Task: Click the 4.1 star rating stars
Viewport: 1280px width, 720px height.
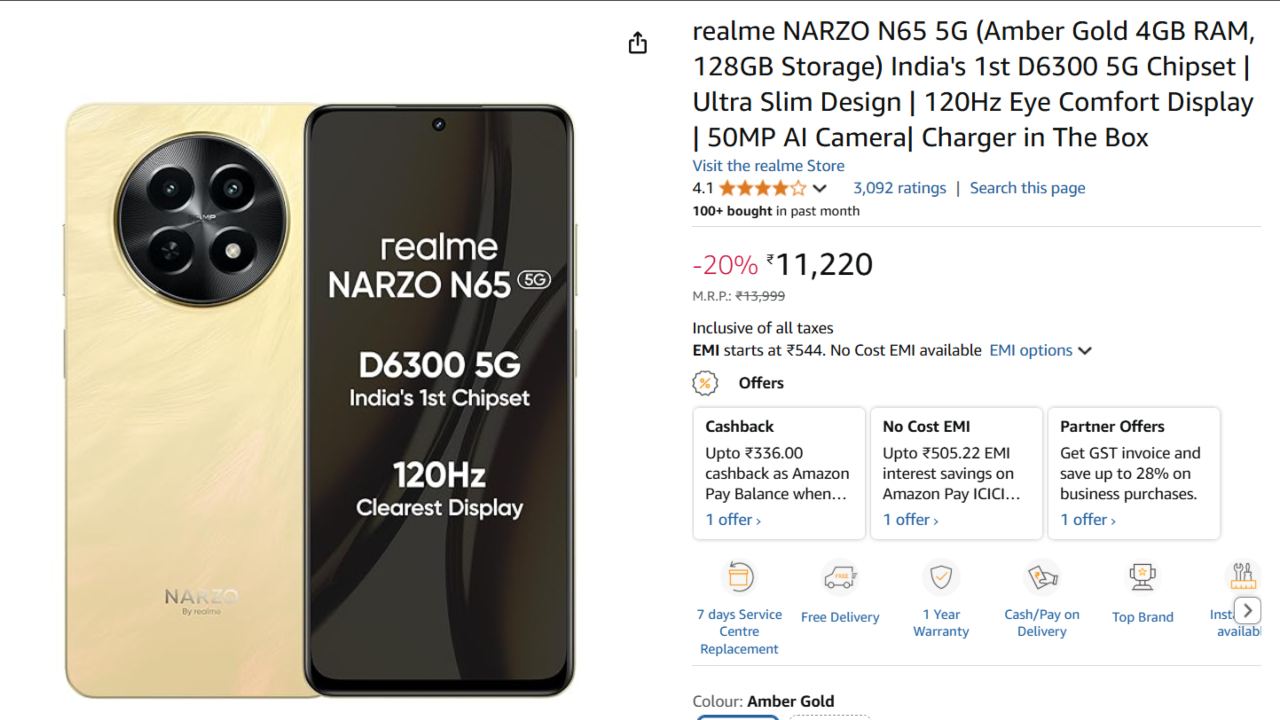Action: pyautogui.click(x=762, y=188)
